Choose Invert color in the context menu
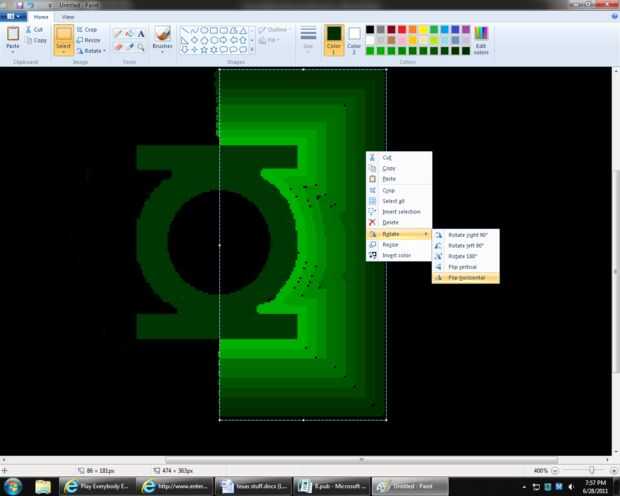 tap(399, 256)
